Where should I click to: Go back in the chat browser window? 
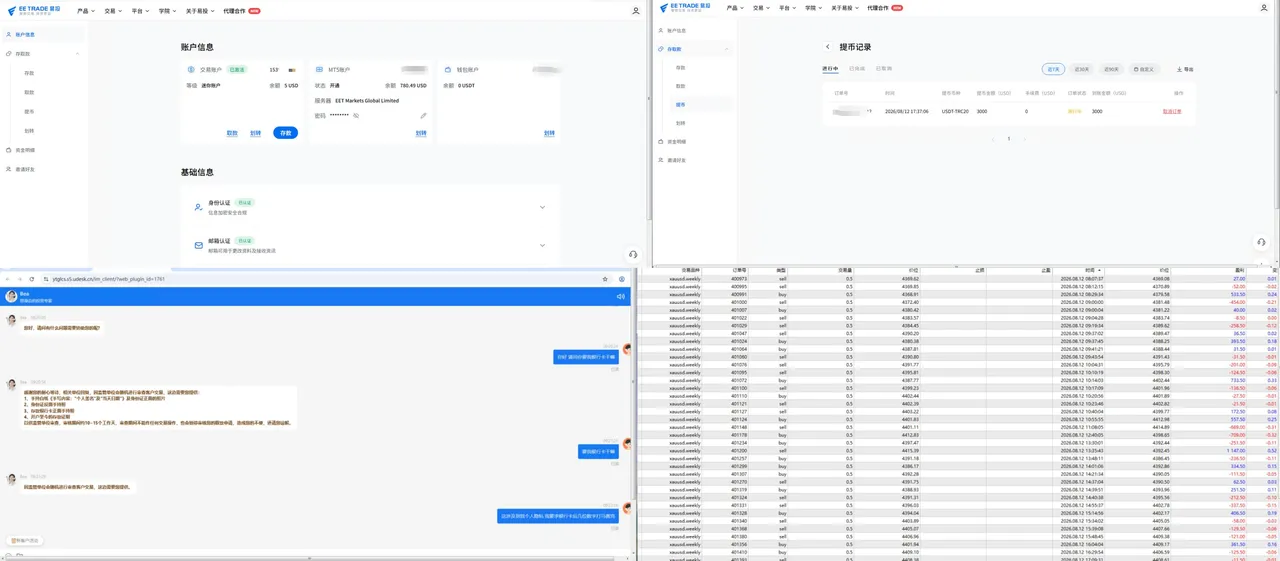point(8,279)
